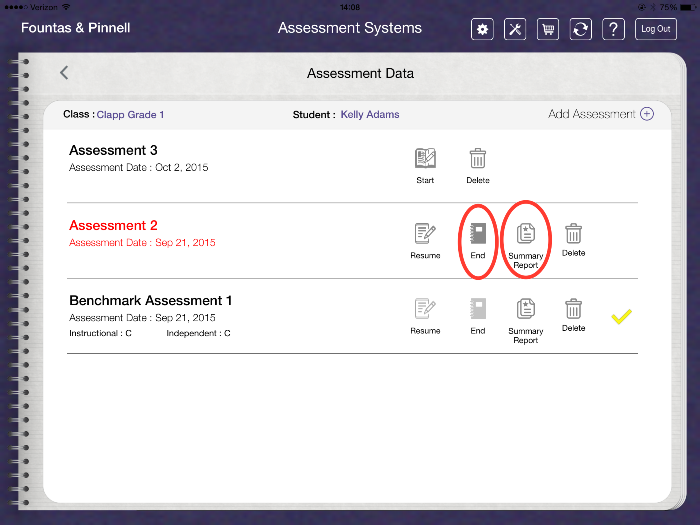Log out of Assessment Systems

pyautogui.click(x=656, y=29)
